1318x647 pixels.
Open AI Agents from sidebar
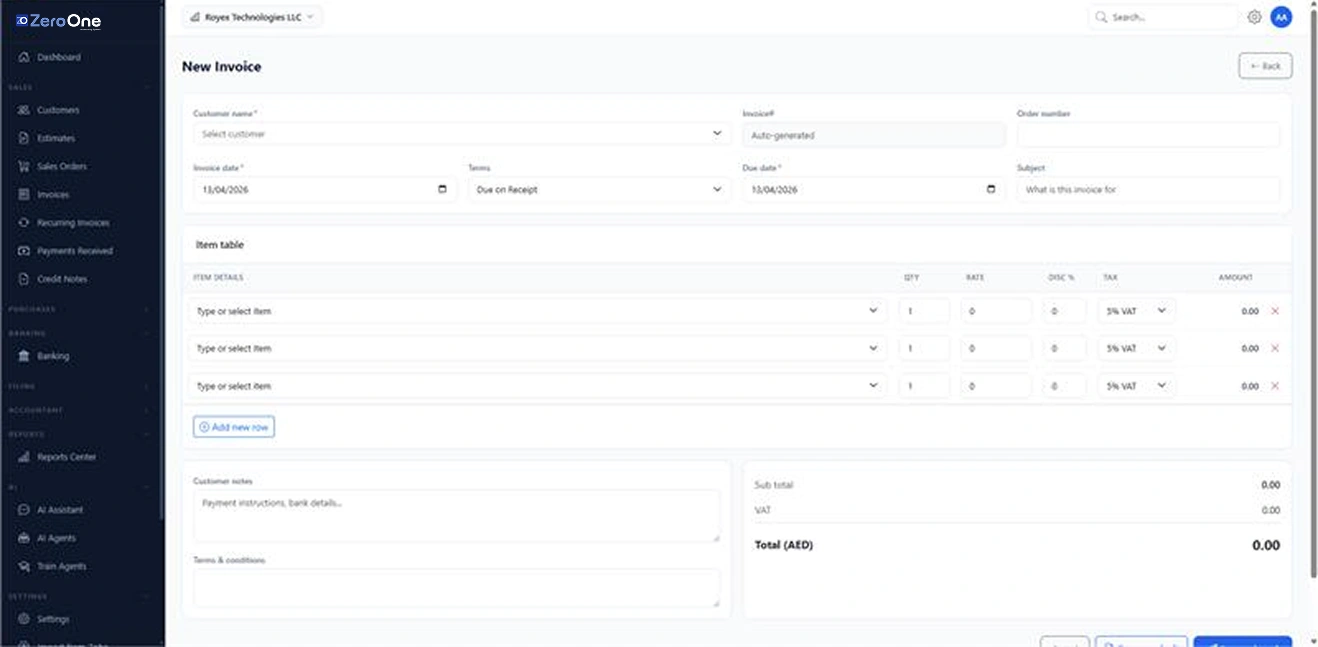56,538
